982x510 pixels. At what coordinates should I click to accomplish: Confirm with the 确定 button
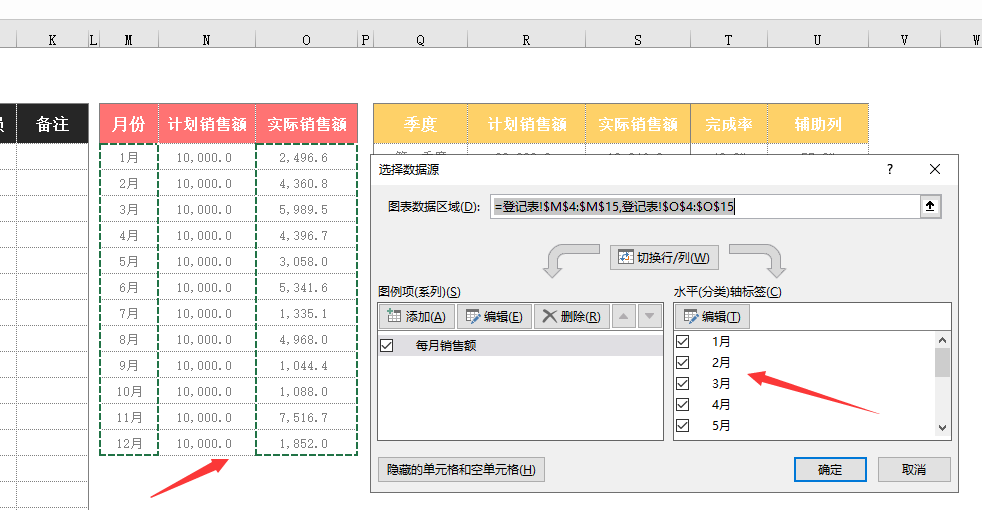830,469
